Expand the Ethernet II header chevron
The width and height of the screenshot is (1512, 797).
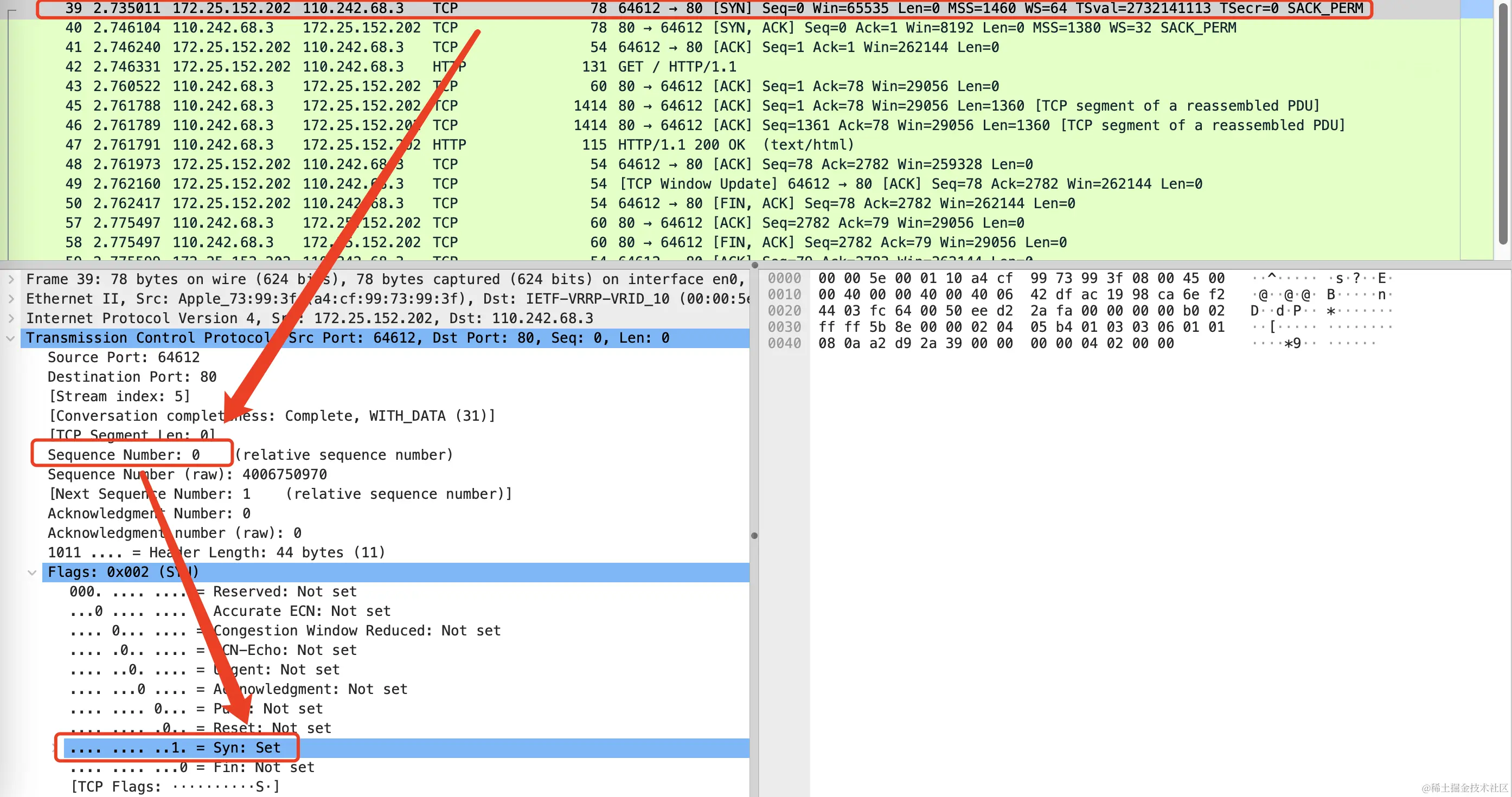(x=10, y=299)
